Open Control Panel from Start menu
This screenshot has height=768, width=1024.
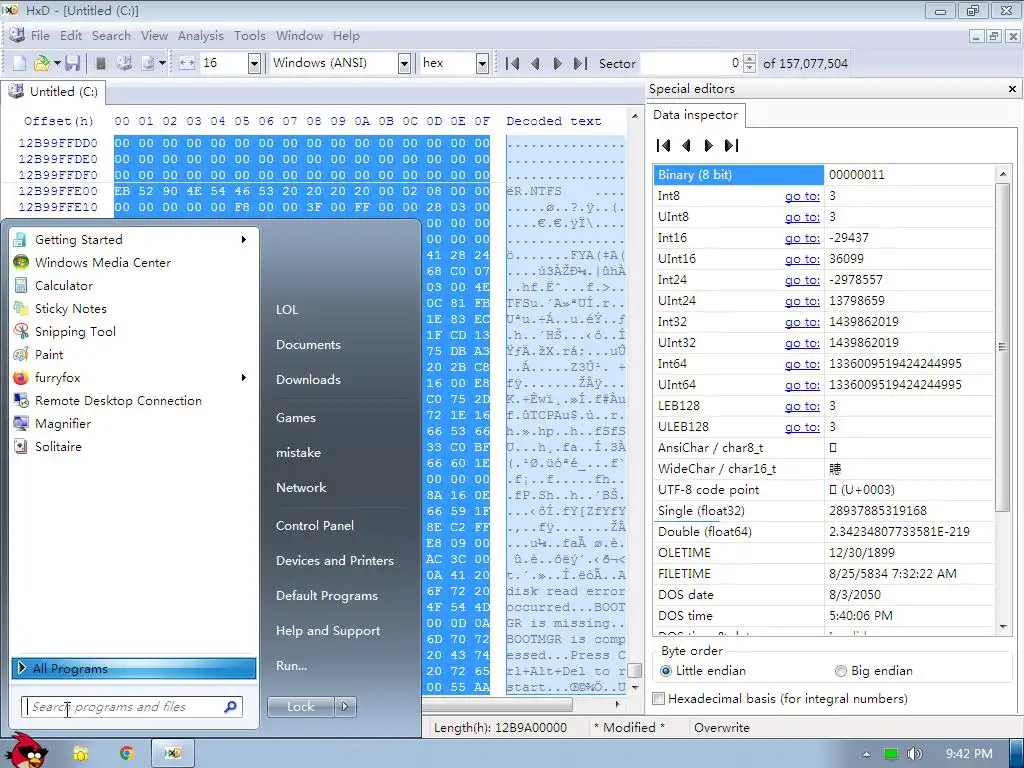pyautogui.click(x=315, y=526)
